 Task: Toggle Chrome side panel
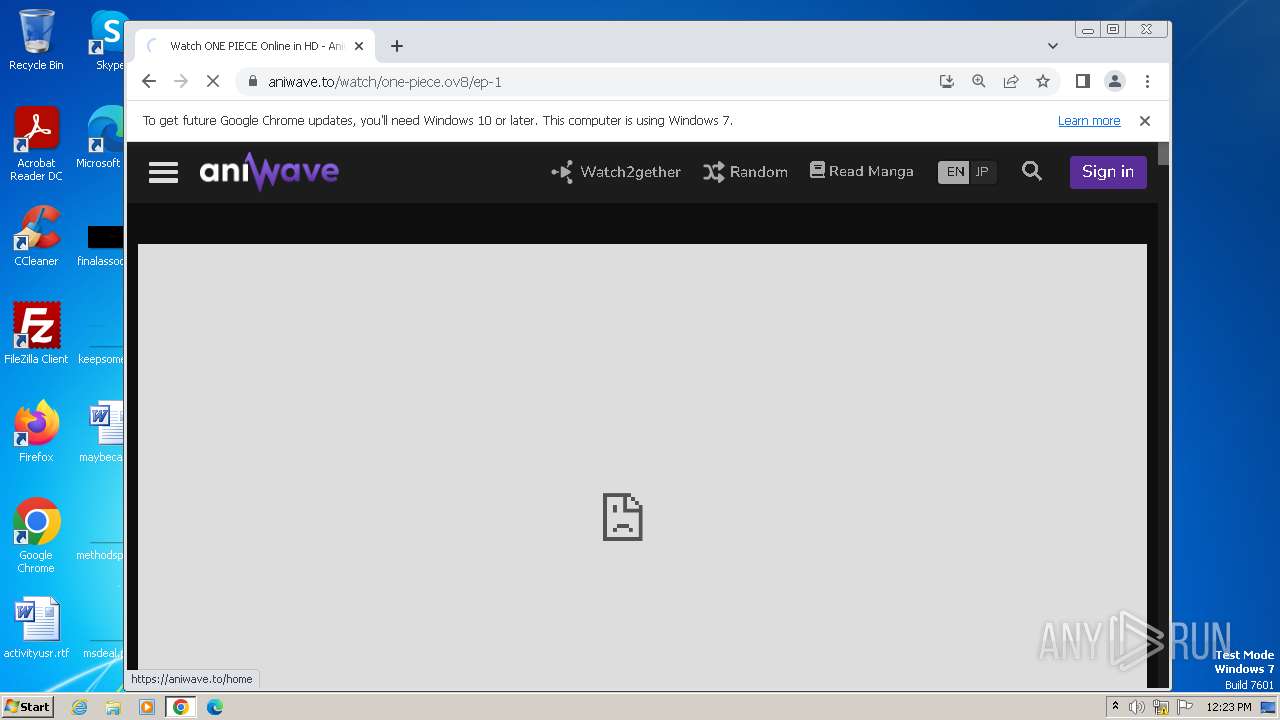(x=1082, y=82)
